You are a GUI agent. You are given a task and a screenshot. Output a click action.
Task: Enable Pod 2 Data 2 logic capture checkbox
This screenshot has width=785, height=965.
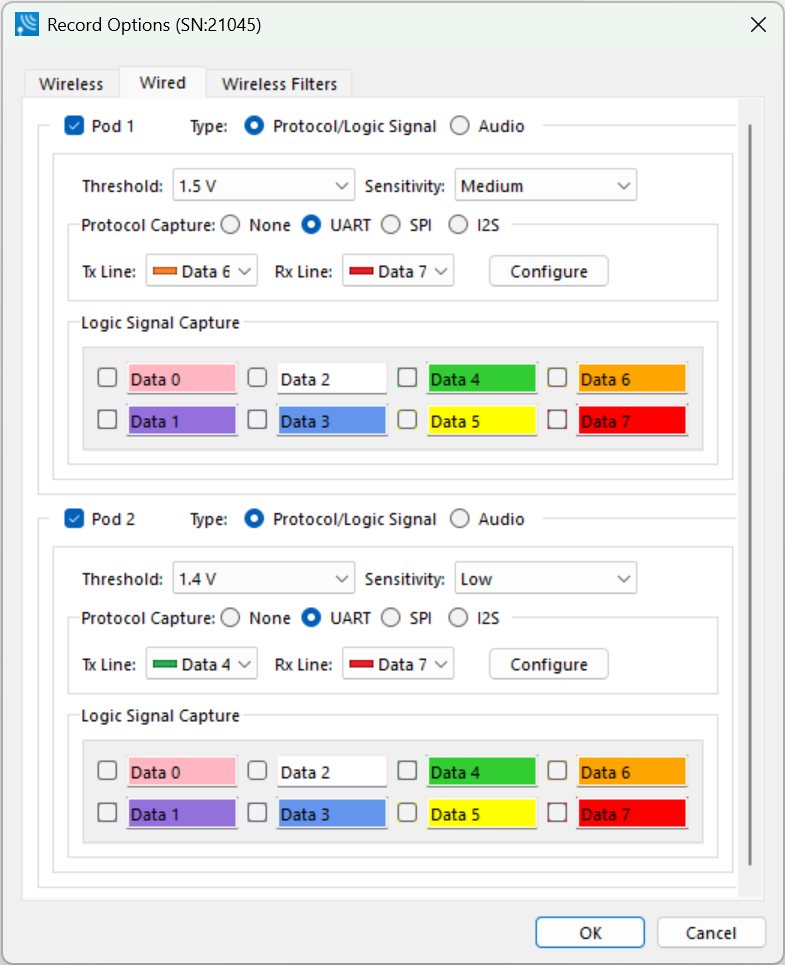tap(257, 770)
